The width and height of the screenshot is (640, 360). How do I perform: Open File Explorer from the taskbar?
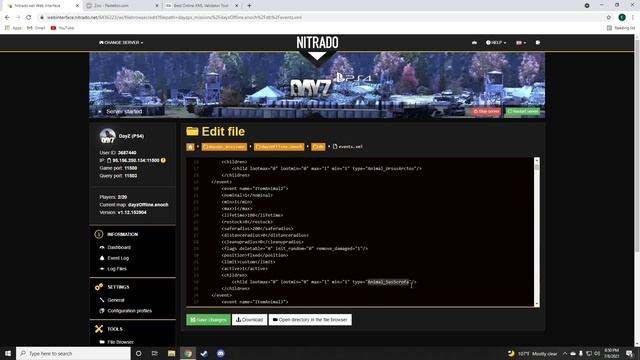click(171, 353)
